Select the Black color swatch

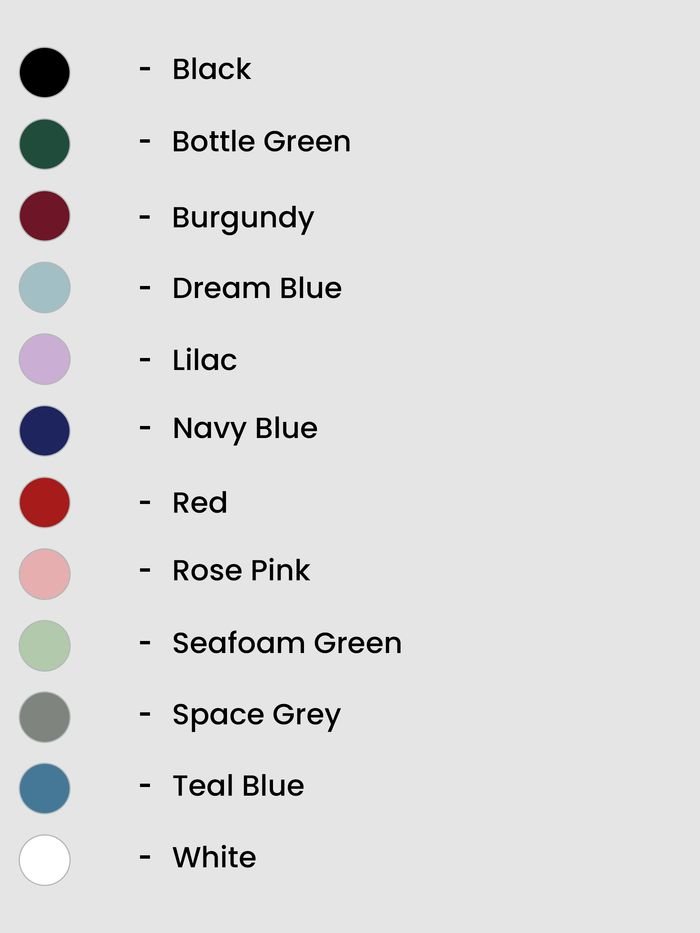click(x=45, y=73)
